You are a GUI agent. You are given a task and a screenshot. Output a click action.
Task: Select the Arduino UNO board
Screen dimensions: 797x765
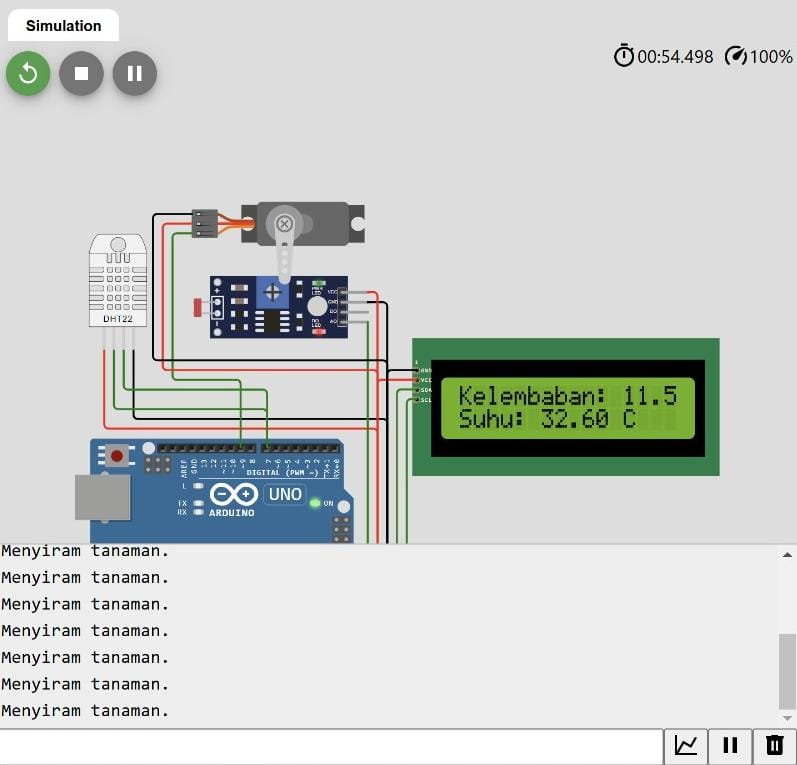tap(222, 491)
